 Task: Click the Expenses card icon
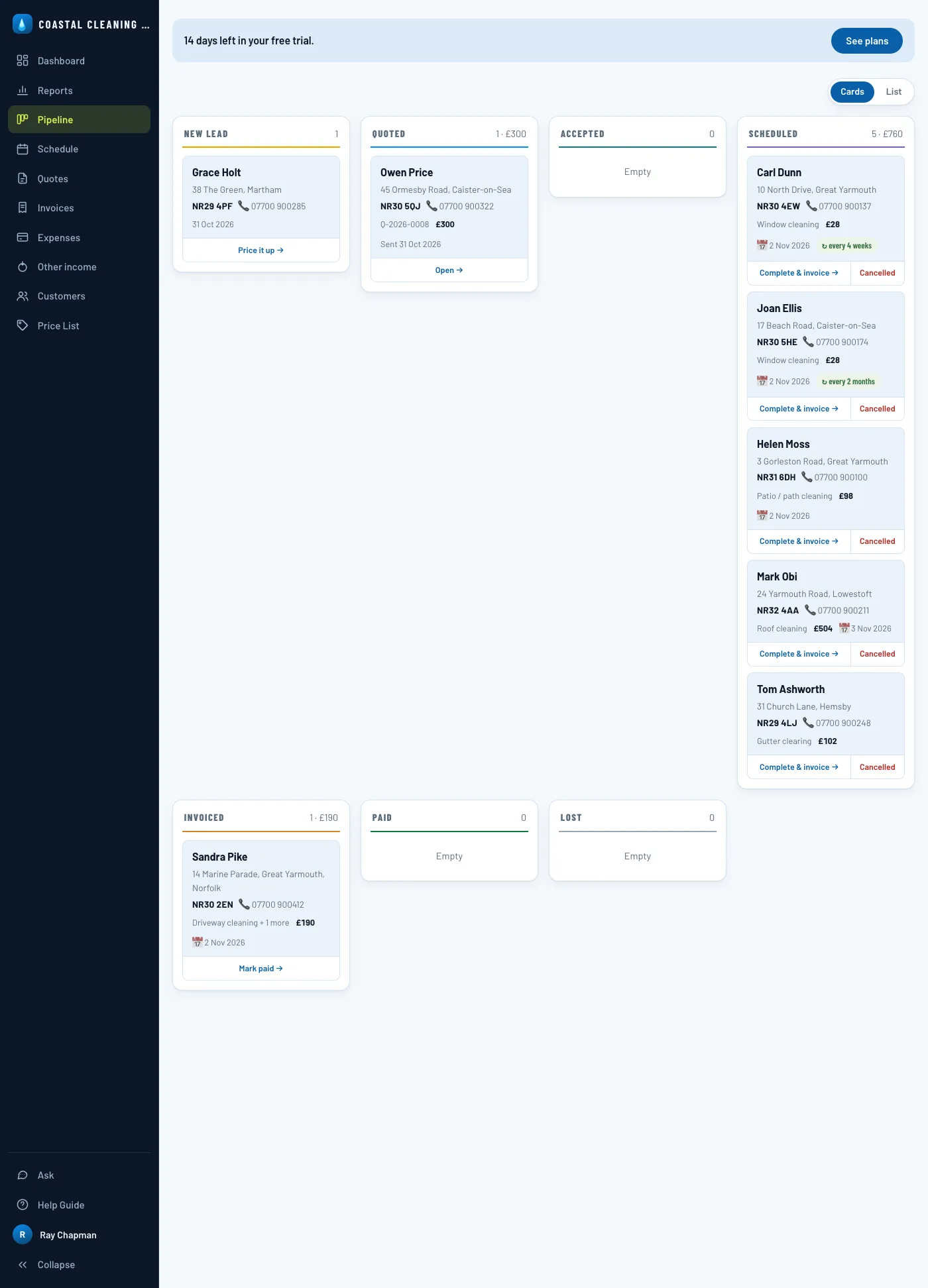tap(23, 237)
